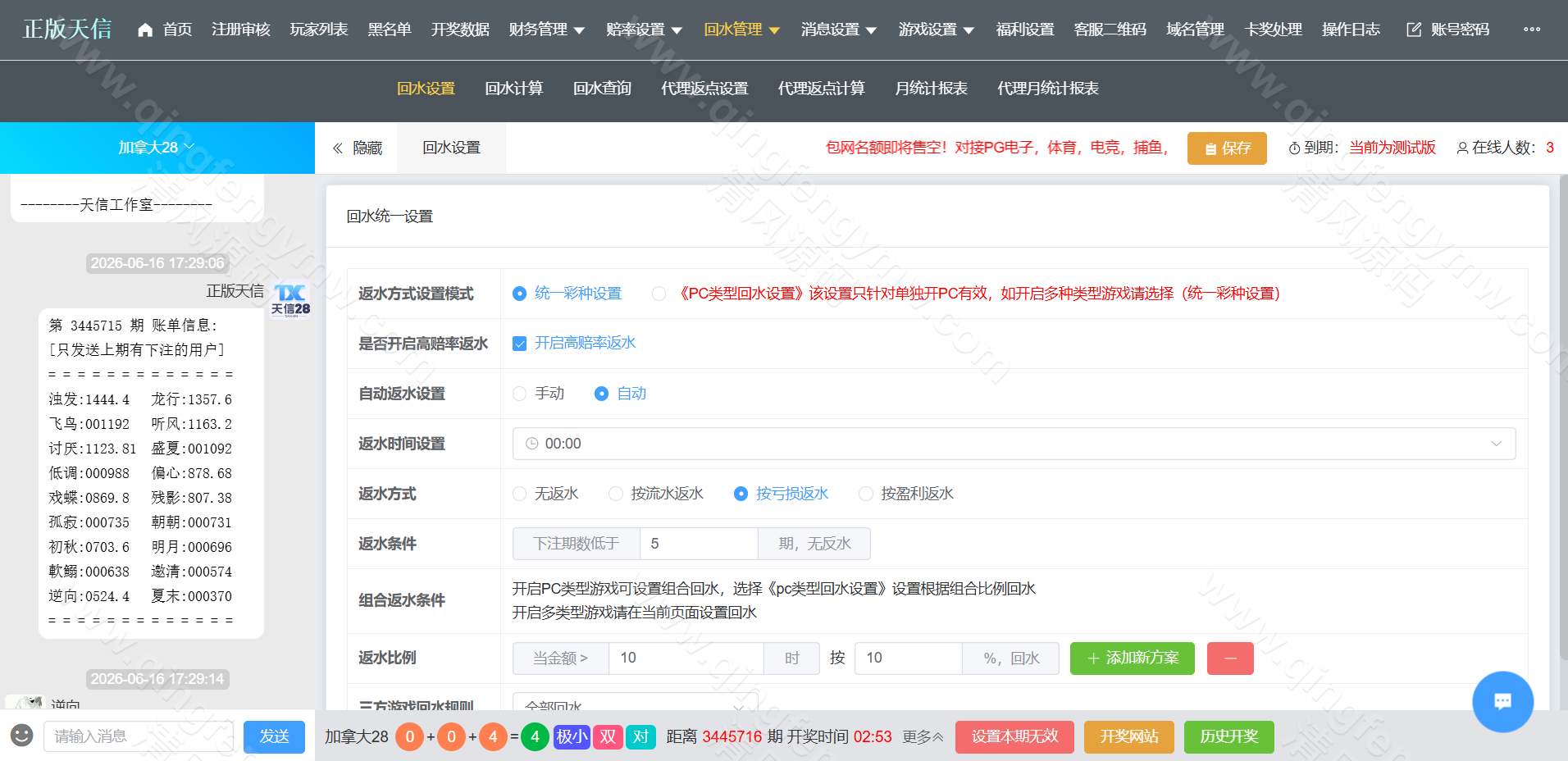The height and width of the screenshot is (761, 1568).
Task: Open 操作日志 menu item
Action: (1351, 30)
